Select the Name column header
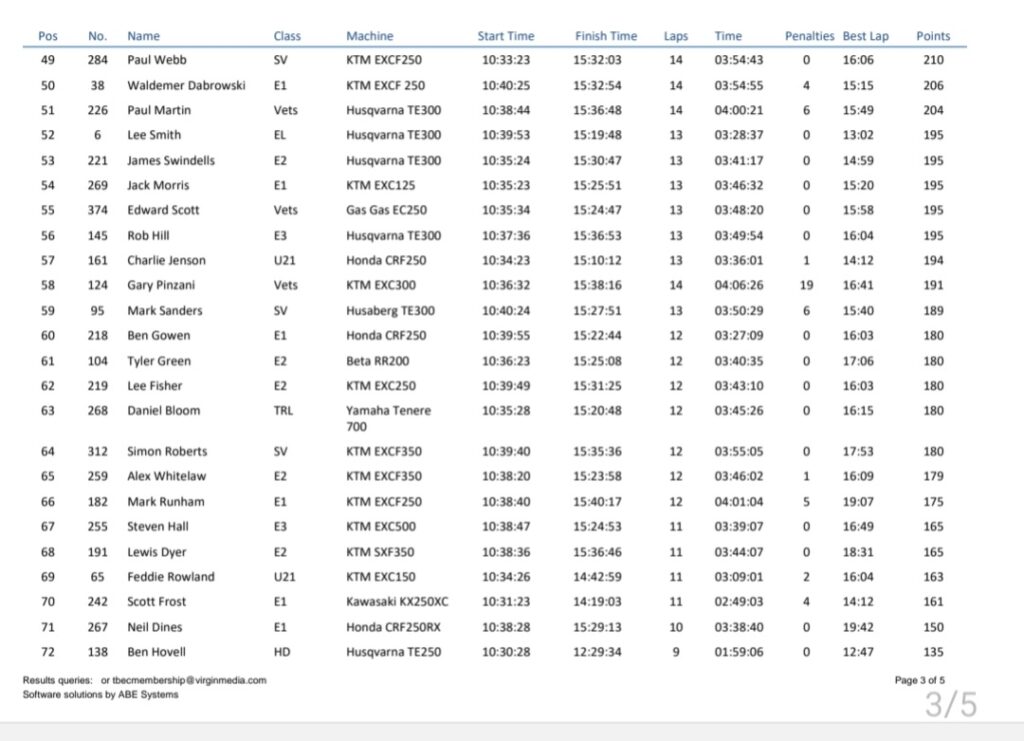Viewport: 1024px width, 741px height. point(143,36)
